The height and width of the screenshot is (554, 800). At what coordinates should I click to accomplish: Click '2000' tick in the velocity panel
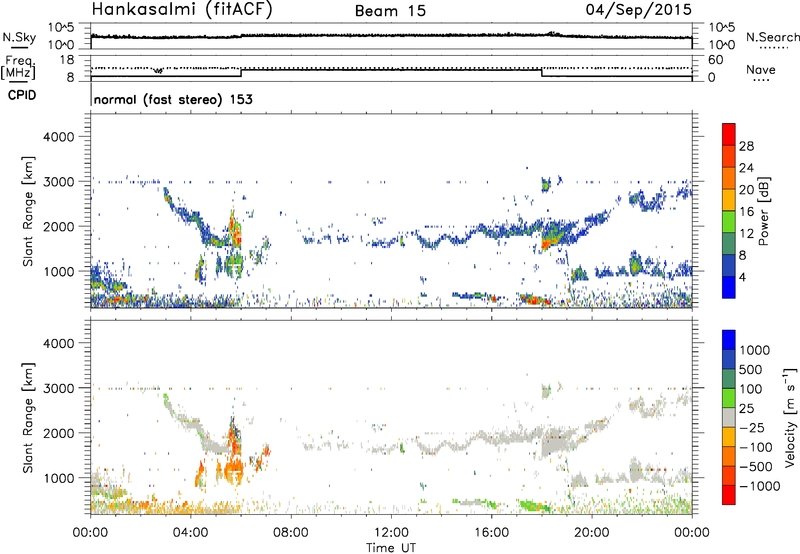coord(58,433)
